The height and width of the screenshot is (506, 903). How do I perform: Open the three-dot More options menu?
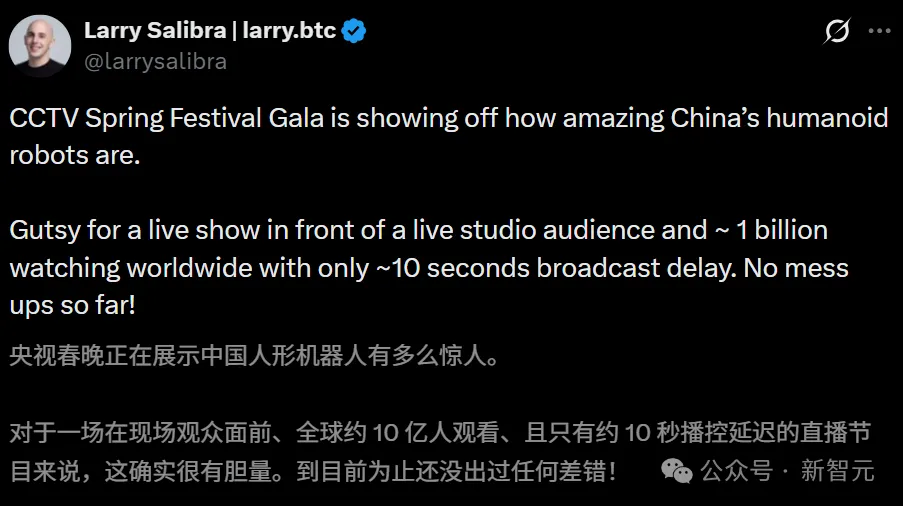879,31
